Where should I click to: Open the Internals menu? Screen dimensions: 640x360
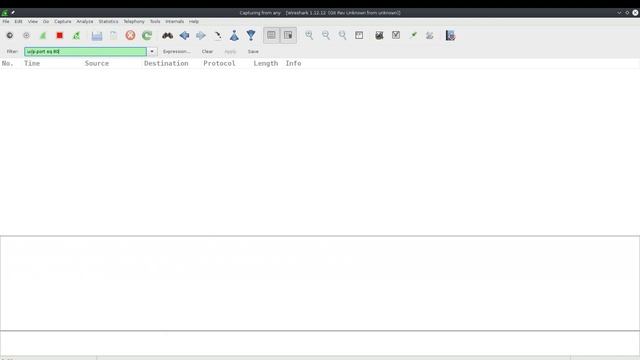click(174, 21)
